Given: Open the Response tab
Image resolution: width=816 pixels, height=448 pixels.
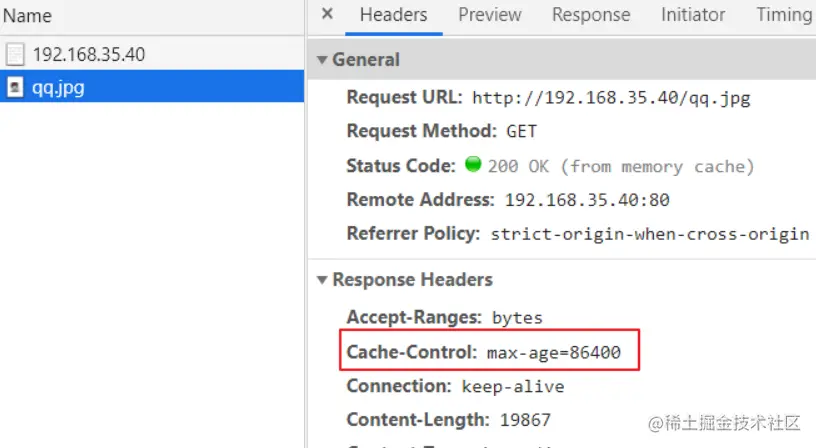Looking at the screenshot, I should 591,15.
